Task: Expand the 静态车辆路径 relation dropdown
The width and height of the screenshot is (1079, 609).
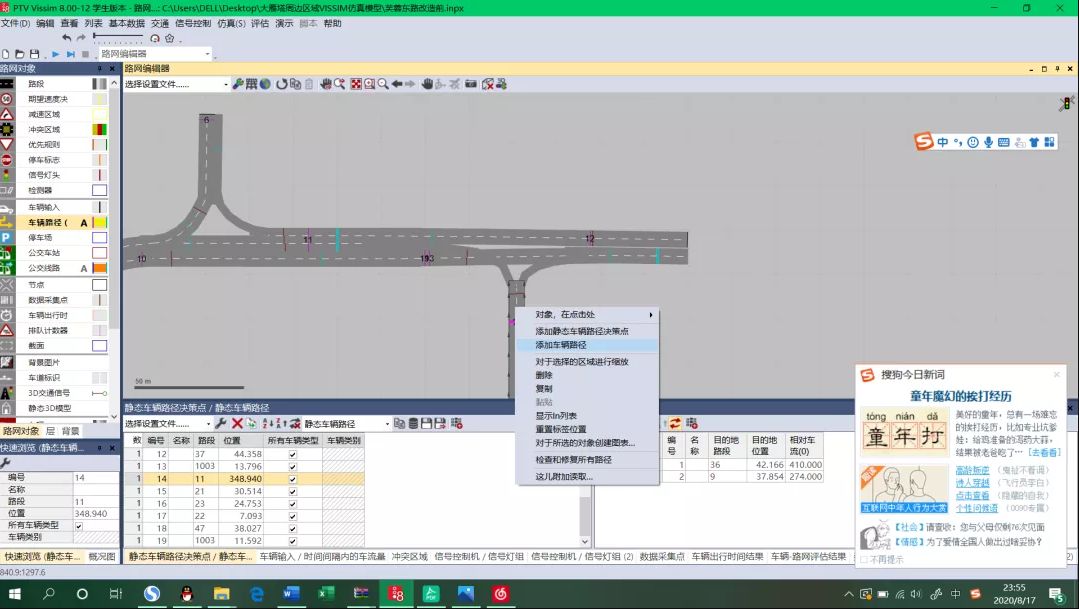Action: [383, 424]
